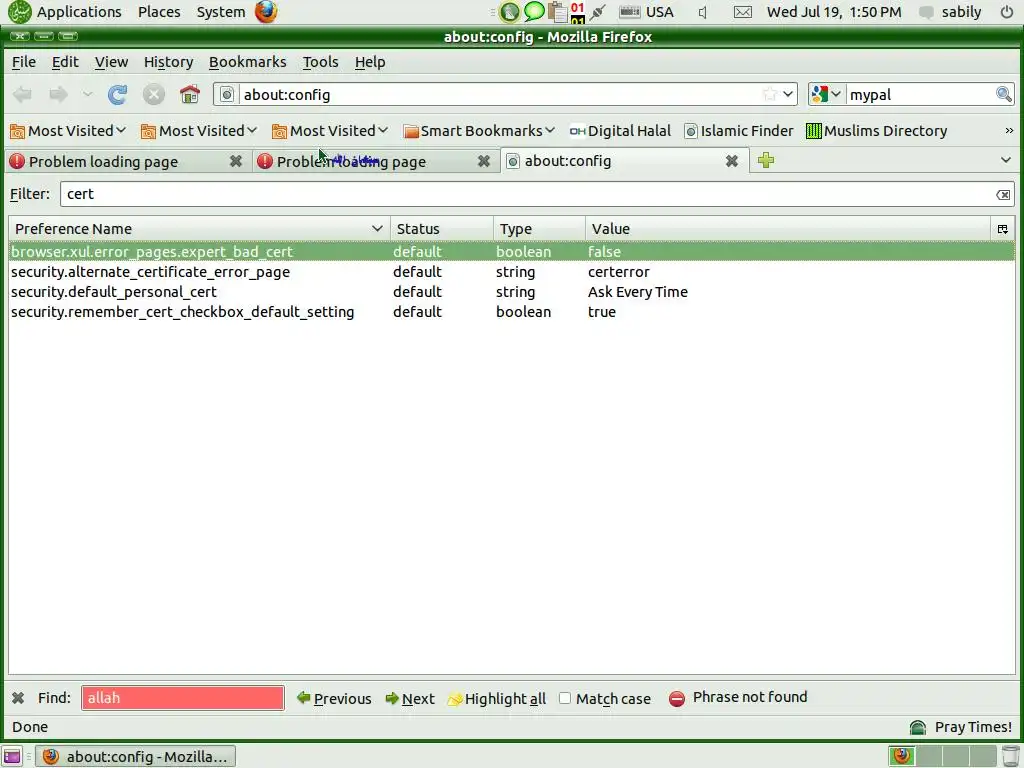Click the search magnifier icon
Image resolution: width=1024 pixels, height=768 pixels.
[1004, 95]
